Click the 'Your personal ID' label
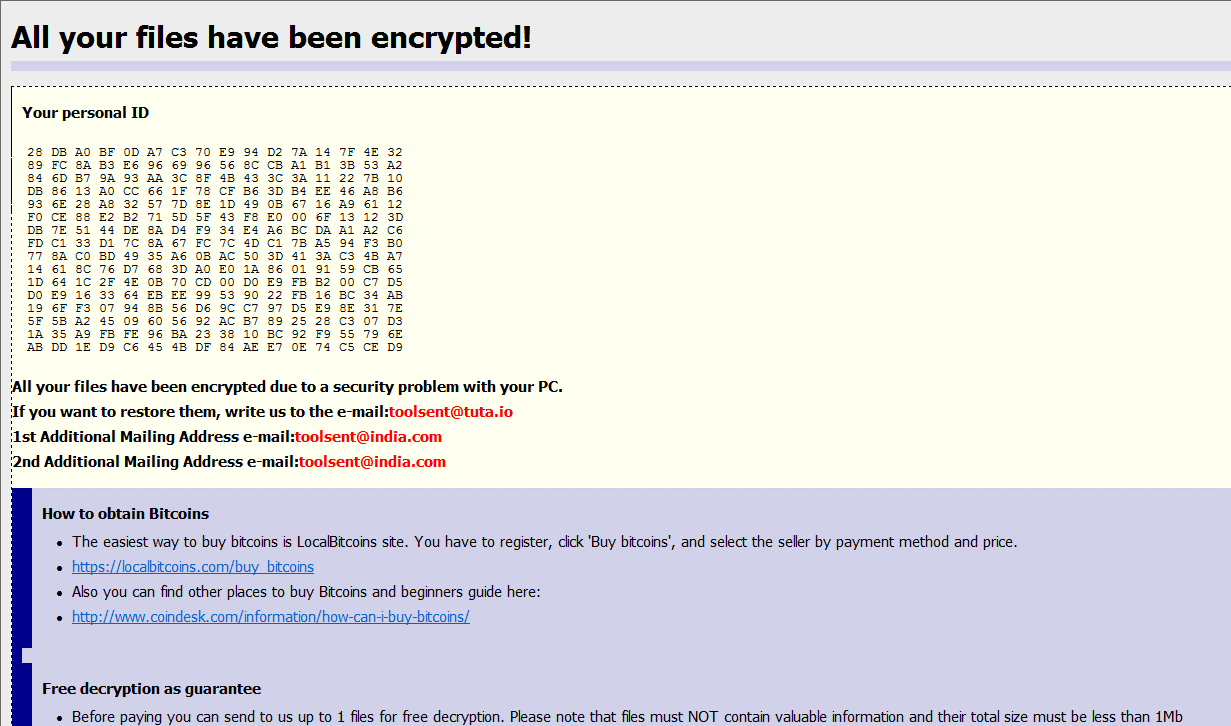This screenshot has height=726, width=1231. (x=86, y=113)
